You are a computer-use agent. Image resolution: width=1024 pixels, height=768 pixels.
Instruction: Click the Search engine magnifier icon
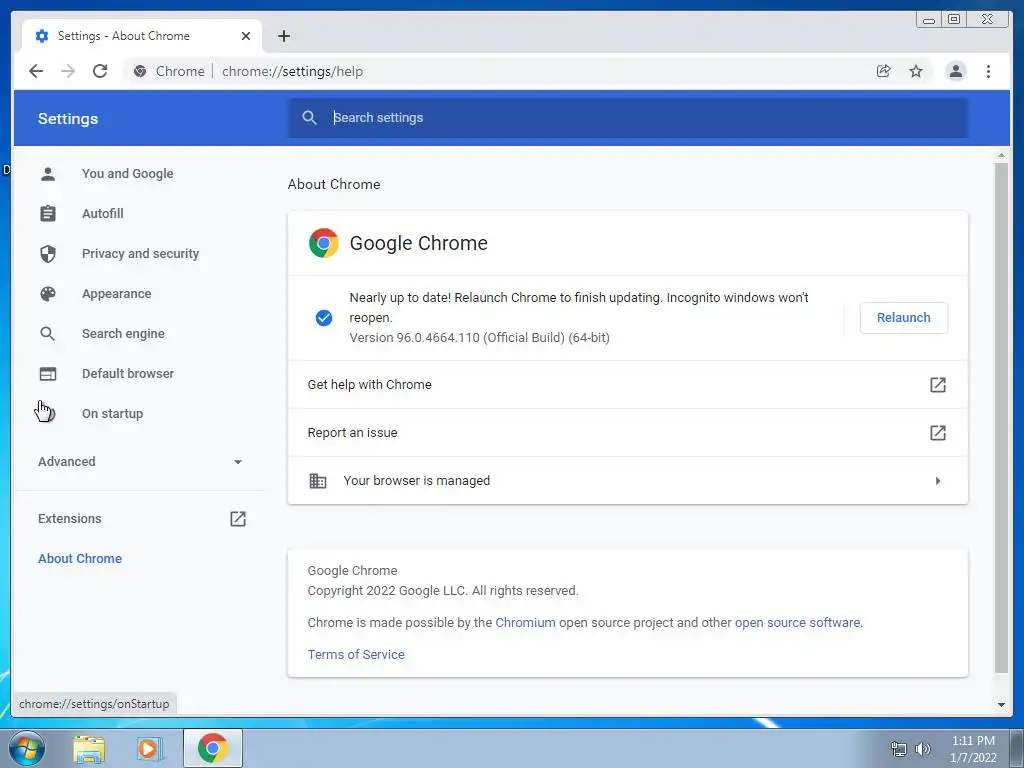point(48,334)
